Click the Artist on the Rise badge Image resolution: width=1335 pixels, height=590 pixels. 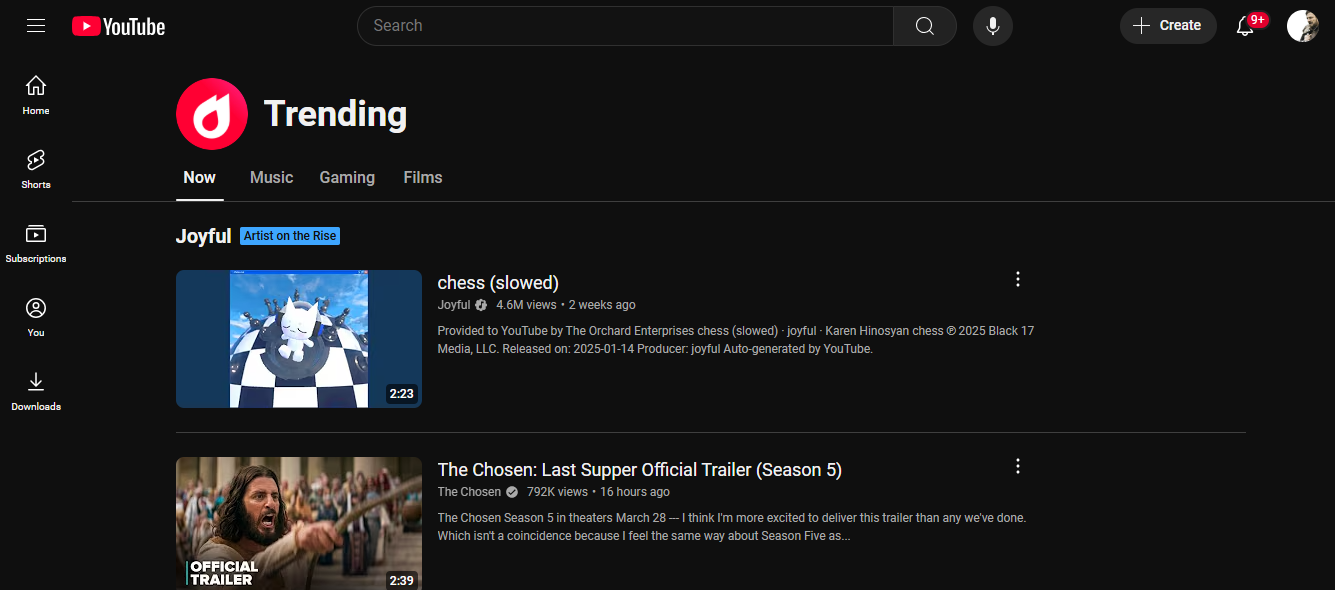click(290, 236)
